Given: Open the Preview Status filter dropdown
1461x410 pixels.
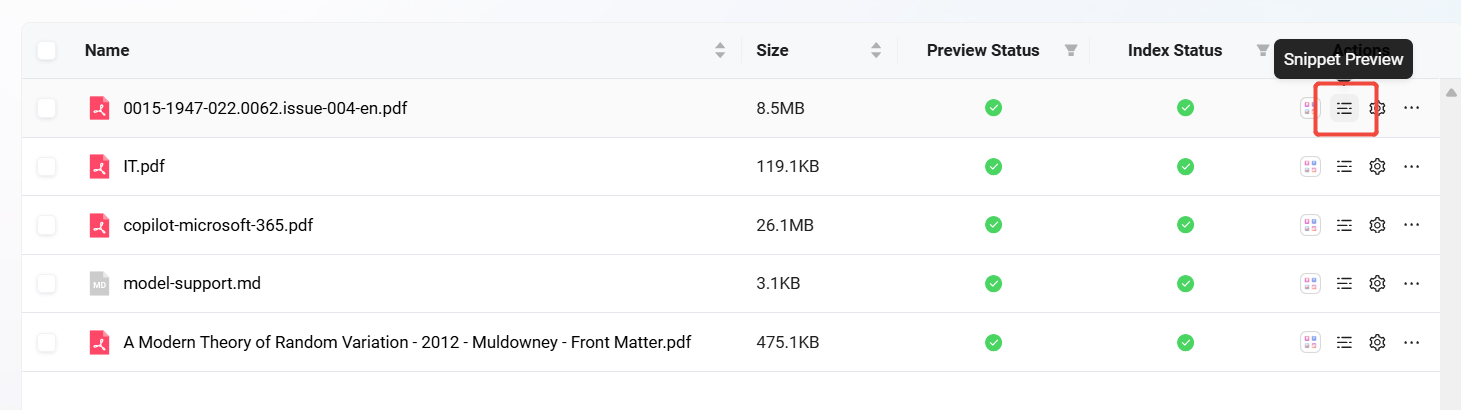Looking at the screenshot, I should pyautogui.click(x=1071, y=50).
